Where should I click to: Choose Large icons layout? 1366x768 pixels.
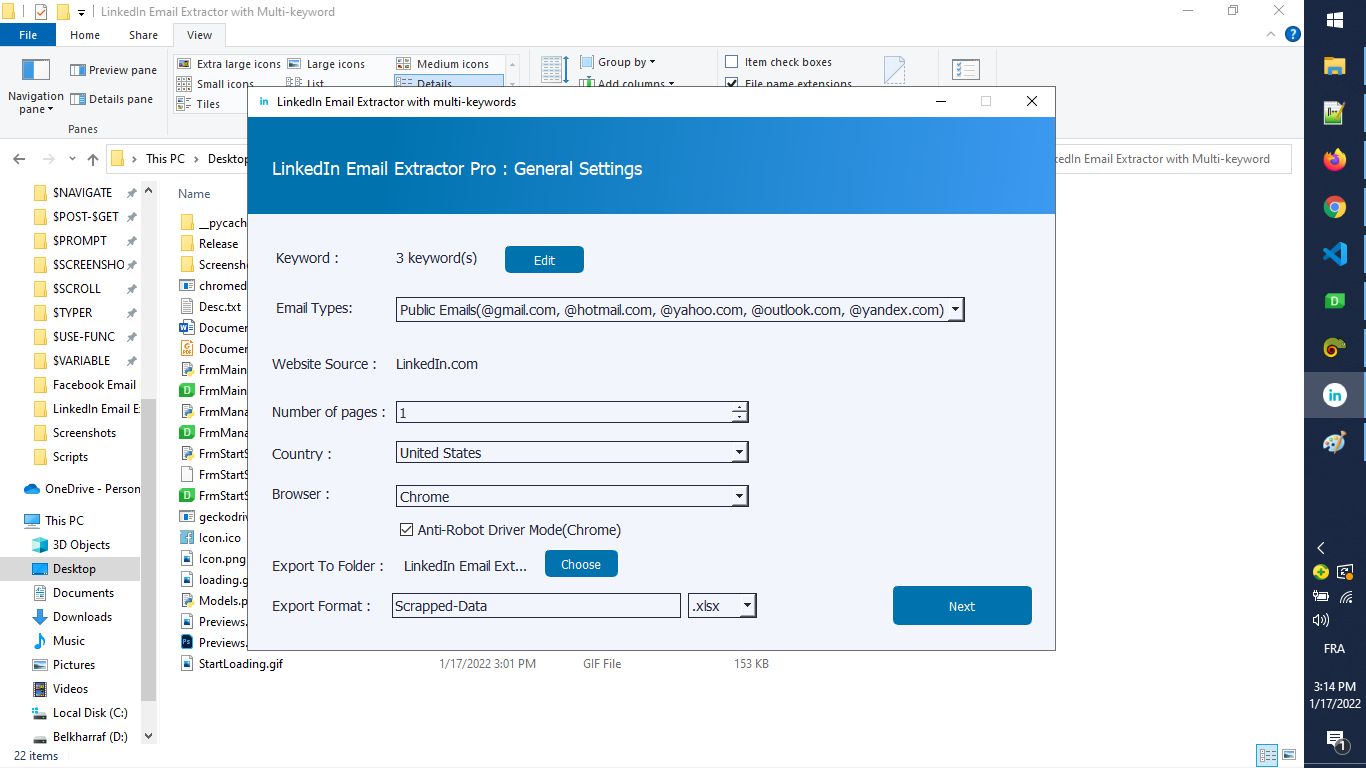326,64
